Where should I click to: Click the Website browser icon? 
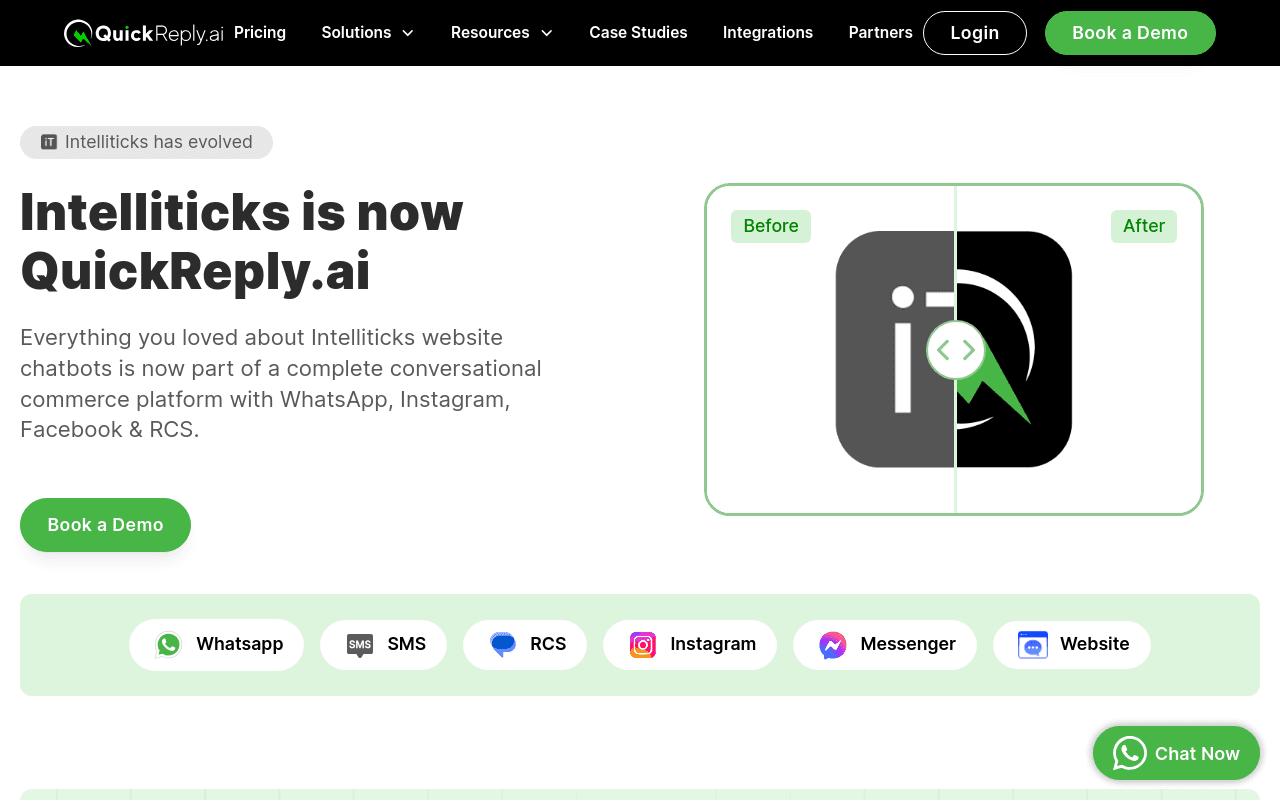coord(1033,645)
